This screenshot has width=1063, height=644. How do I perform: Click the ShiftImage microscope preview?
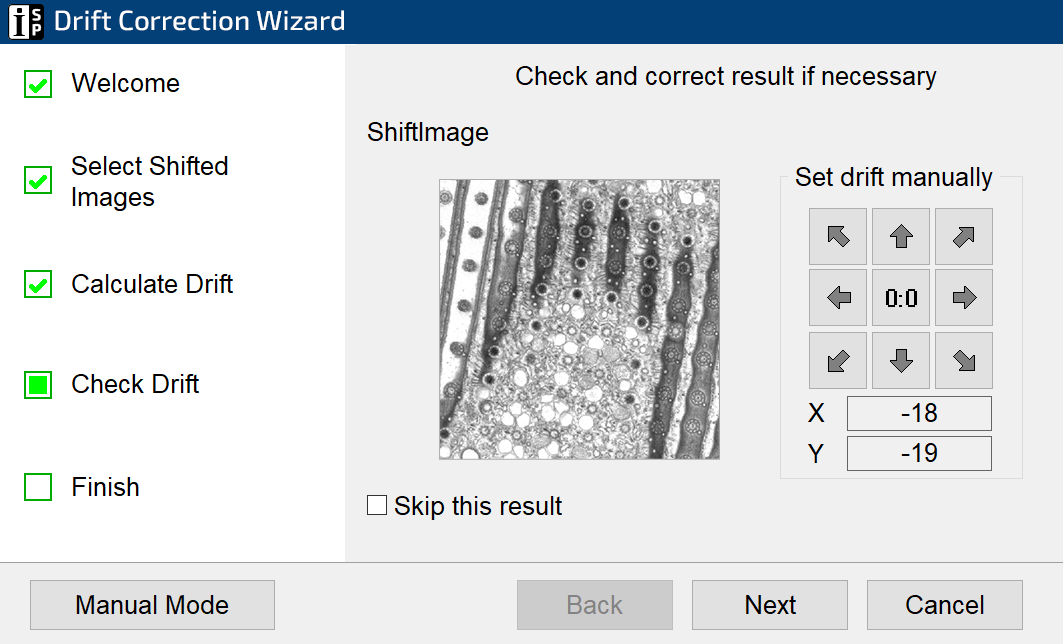579,319
